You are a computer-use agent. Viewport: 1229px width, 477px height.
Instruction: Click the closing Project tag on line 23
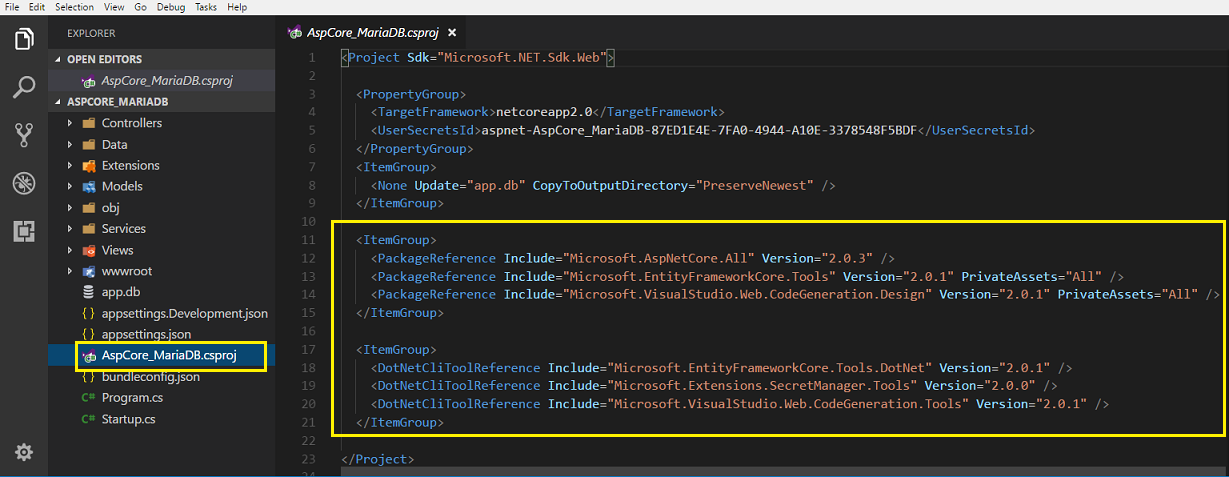(x=377, y=459)
